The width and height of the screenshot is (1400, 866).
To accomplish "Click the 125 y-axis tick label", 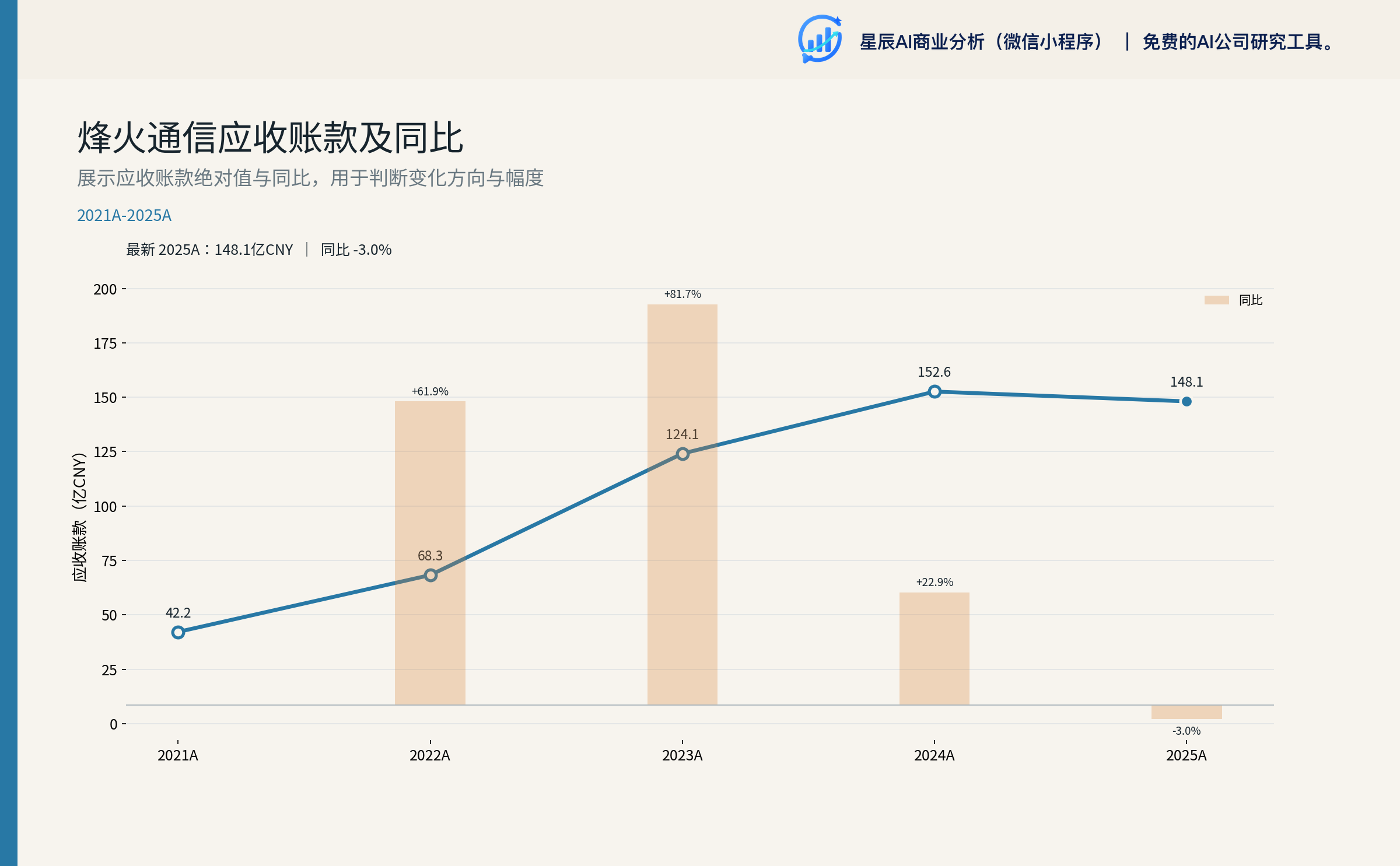I will click(106, 452).
